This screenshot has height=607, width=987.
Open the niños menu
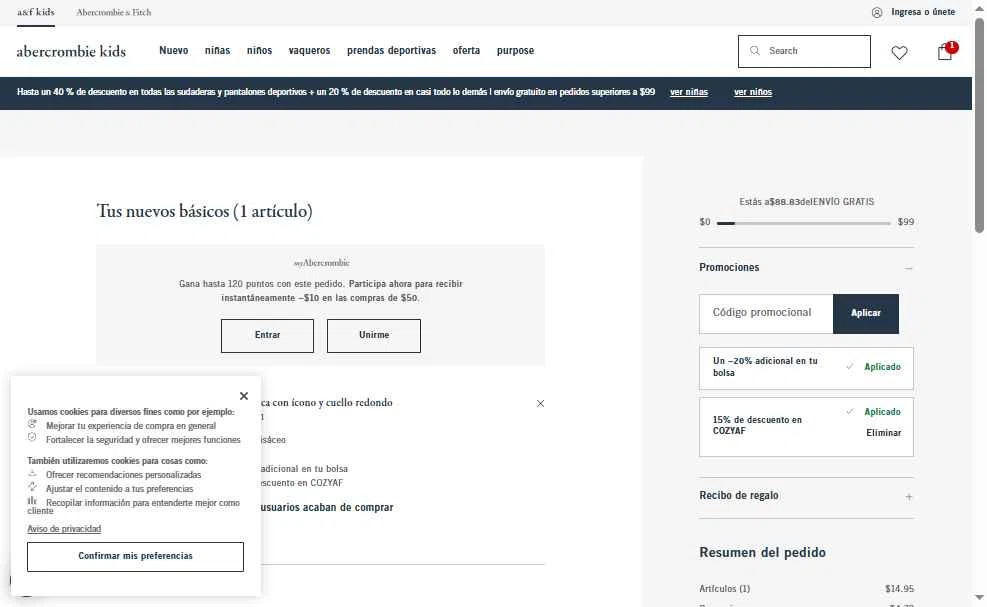click(x=259, y=50)
